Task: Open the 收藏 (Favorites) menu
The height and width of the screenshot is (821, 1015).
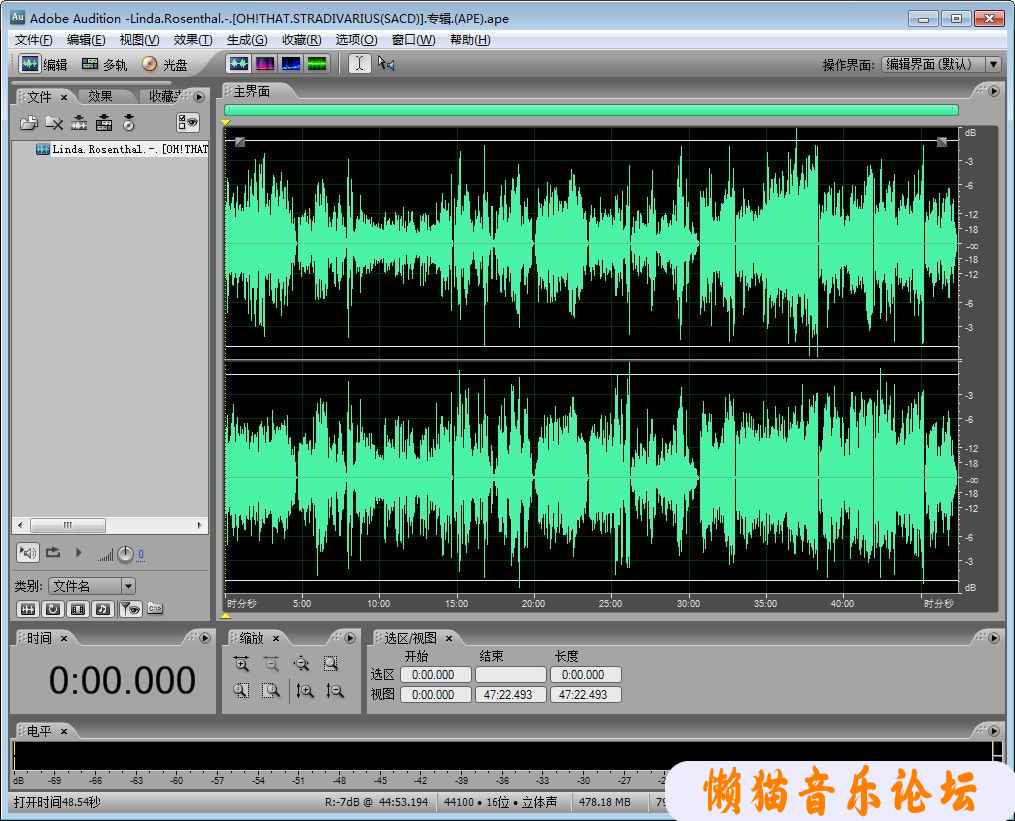Action: 302,40
